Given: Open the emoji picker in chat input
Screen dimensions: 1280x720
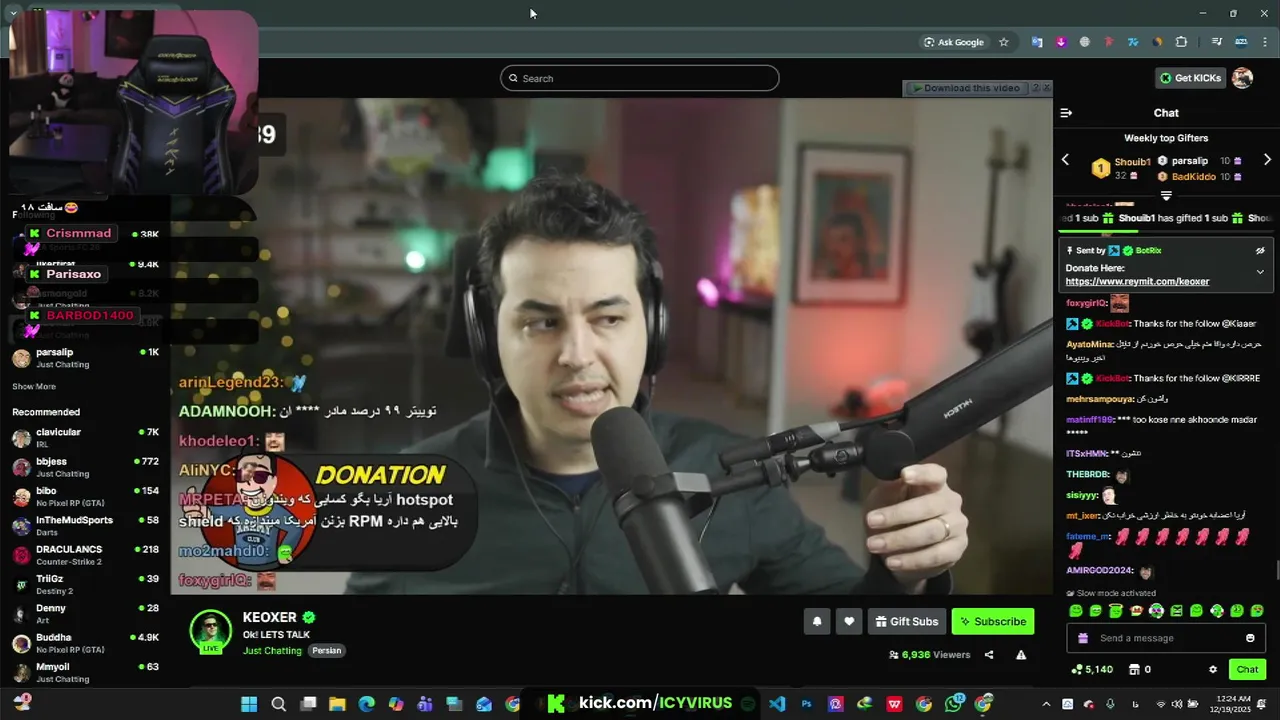Looking at the screenshot, I should 1250,638.
